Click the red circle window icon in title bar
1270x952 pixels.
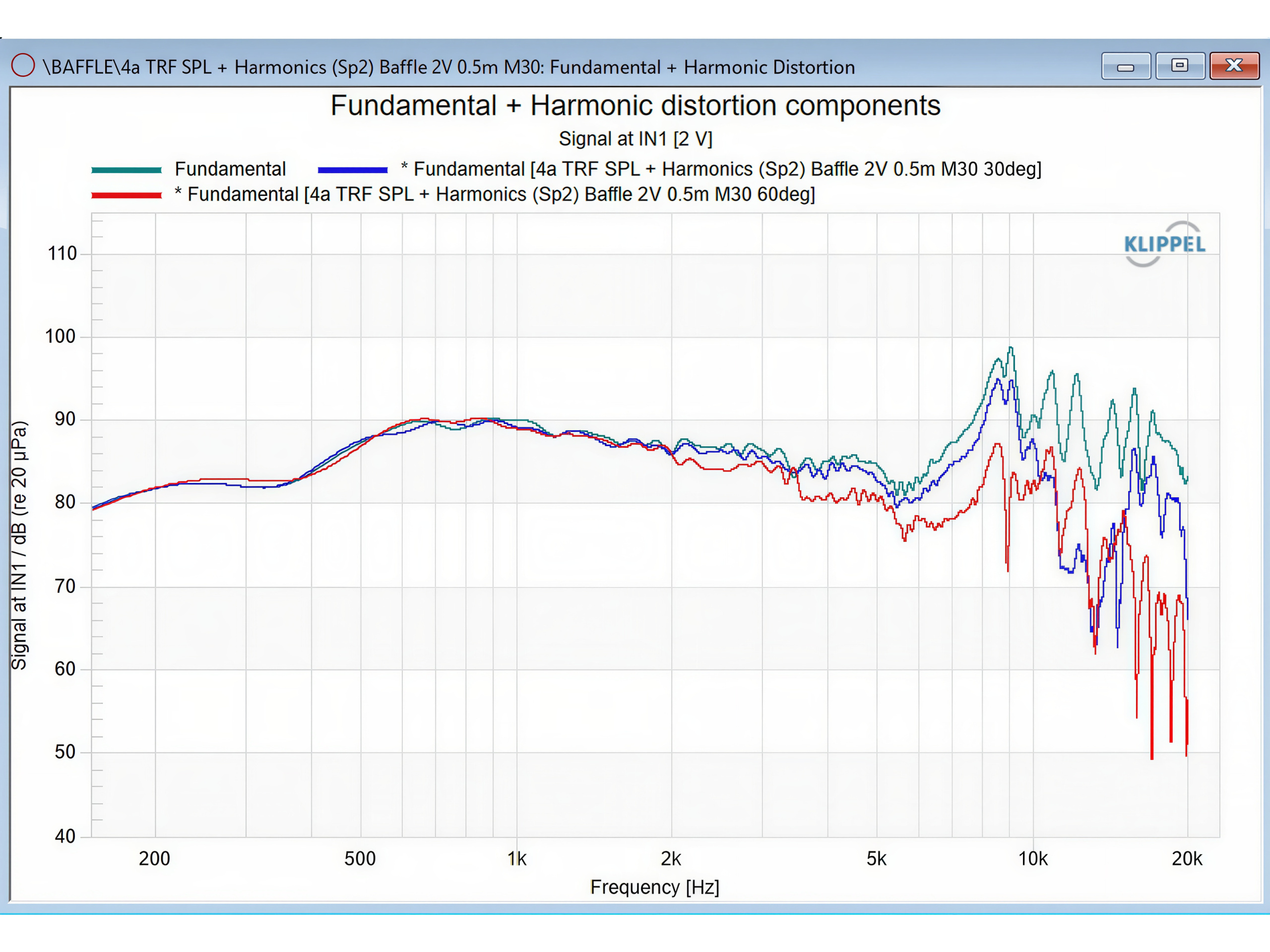coord(23,65)
